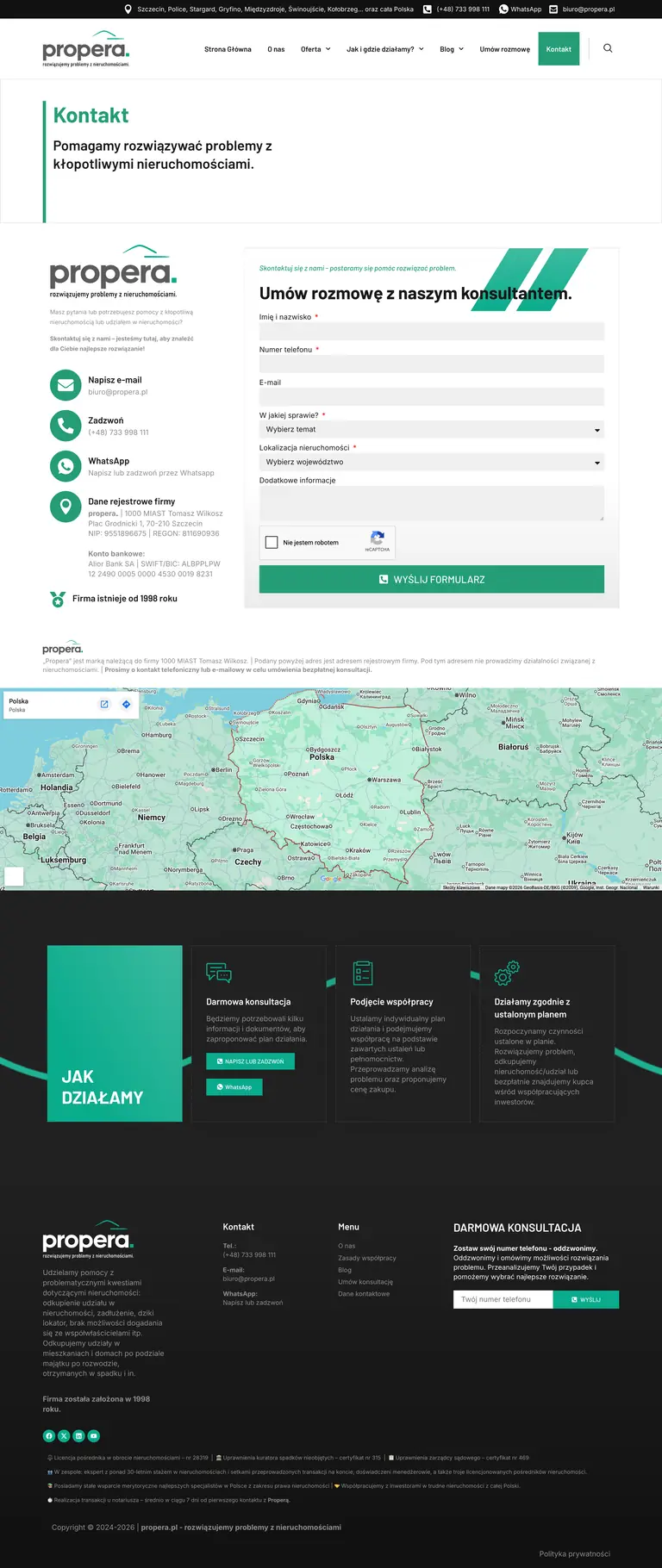The image size is (662, 1568).
Task: Click the propera logo in the footer
Action: coord(88,1239)
